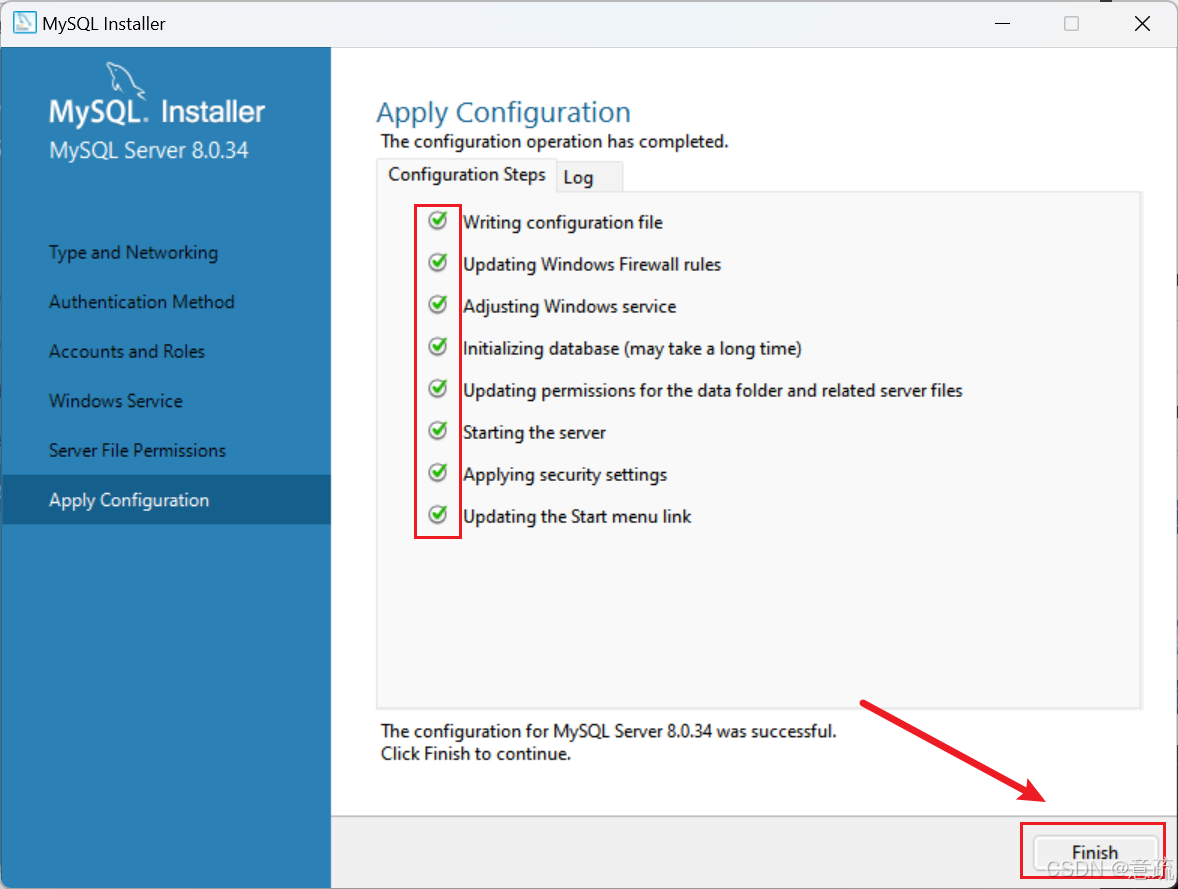
Task: Click 'Updating the Start menu link' text
Action: tap(577, 517)
